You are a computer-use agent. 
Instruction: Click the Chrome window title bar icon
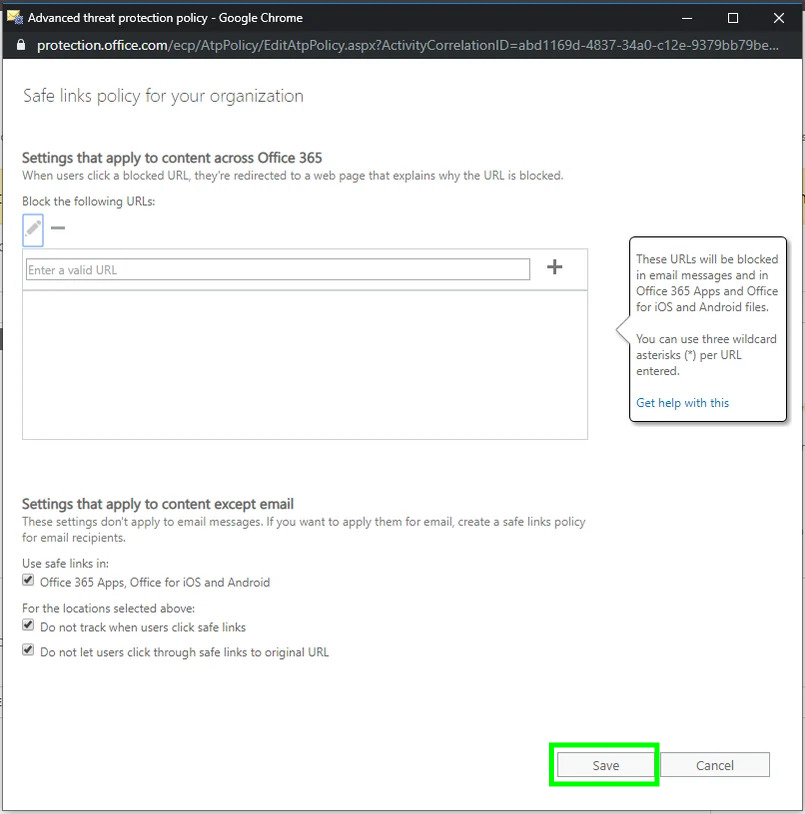(15, 17)
